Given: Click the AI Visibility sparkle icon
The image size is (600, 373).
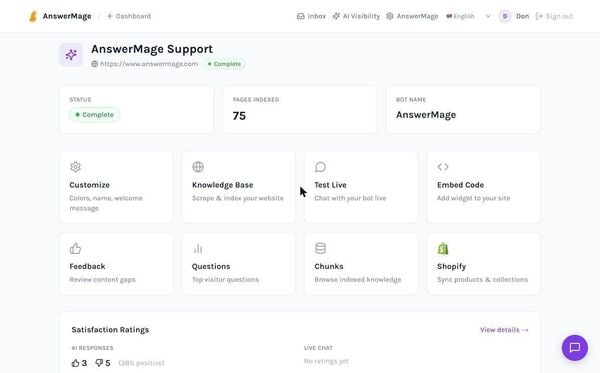Looking at the screenshot, I should 336,16.
